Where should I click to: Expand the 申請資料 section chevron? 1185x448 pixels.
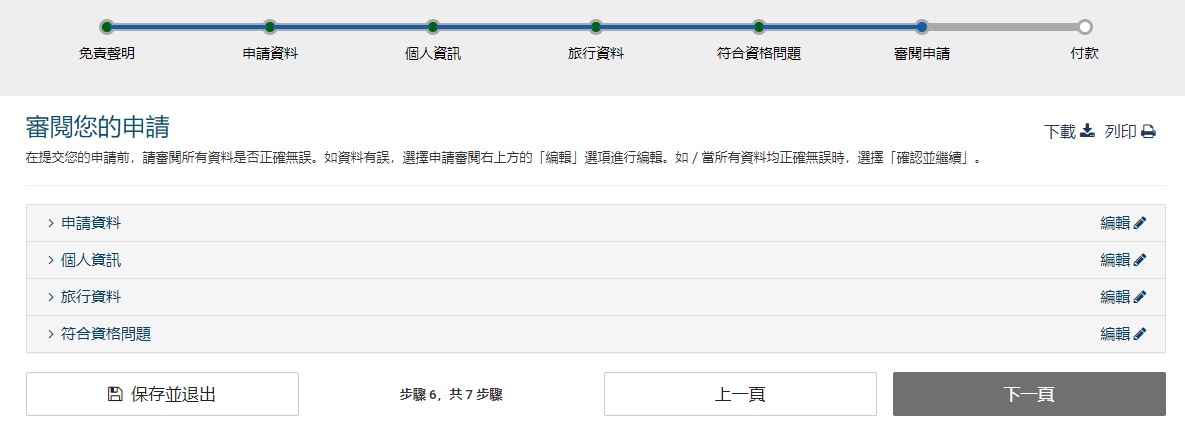coord(51,223)
